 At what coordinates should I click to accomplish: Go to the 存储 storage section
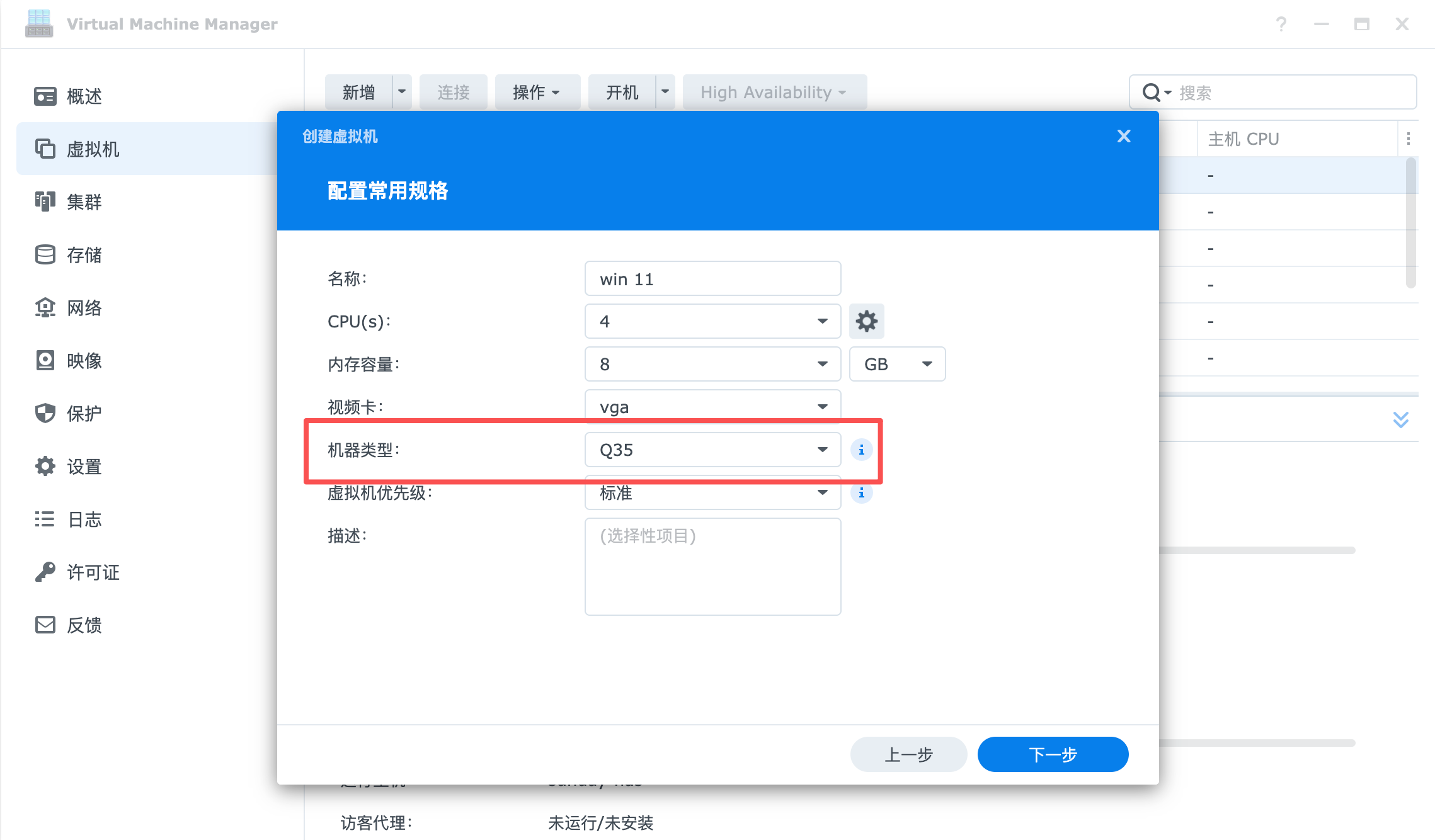pos(84,255)
